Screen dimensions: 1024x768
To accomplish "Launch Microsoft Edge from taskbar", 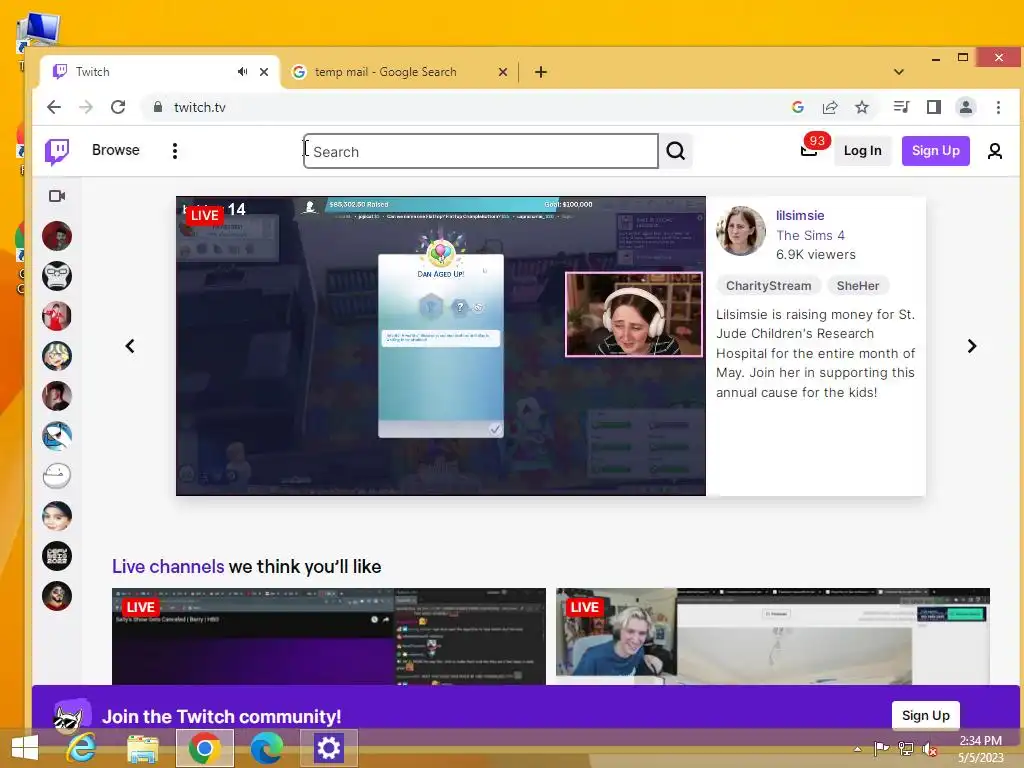I will [267, 748].
